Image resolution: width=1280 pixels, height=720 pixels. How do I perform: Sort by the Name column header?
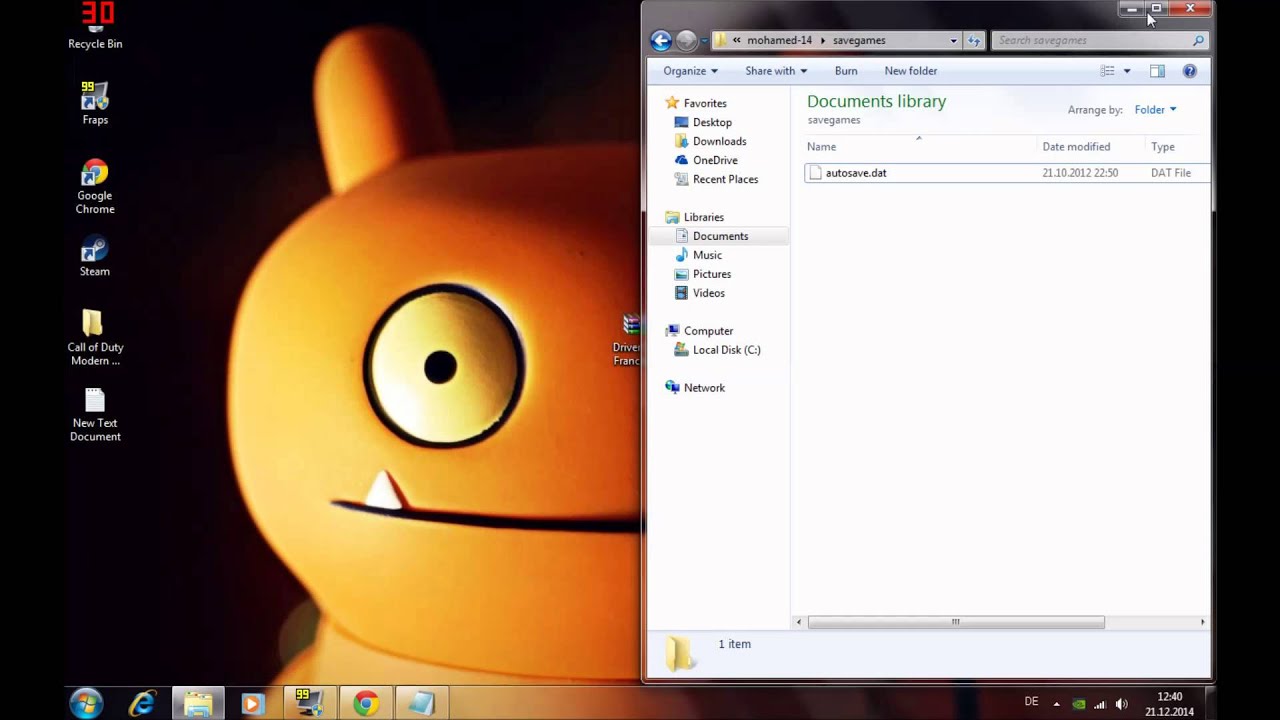click(822, 147)
